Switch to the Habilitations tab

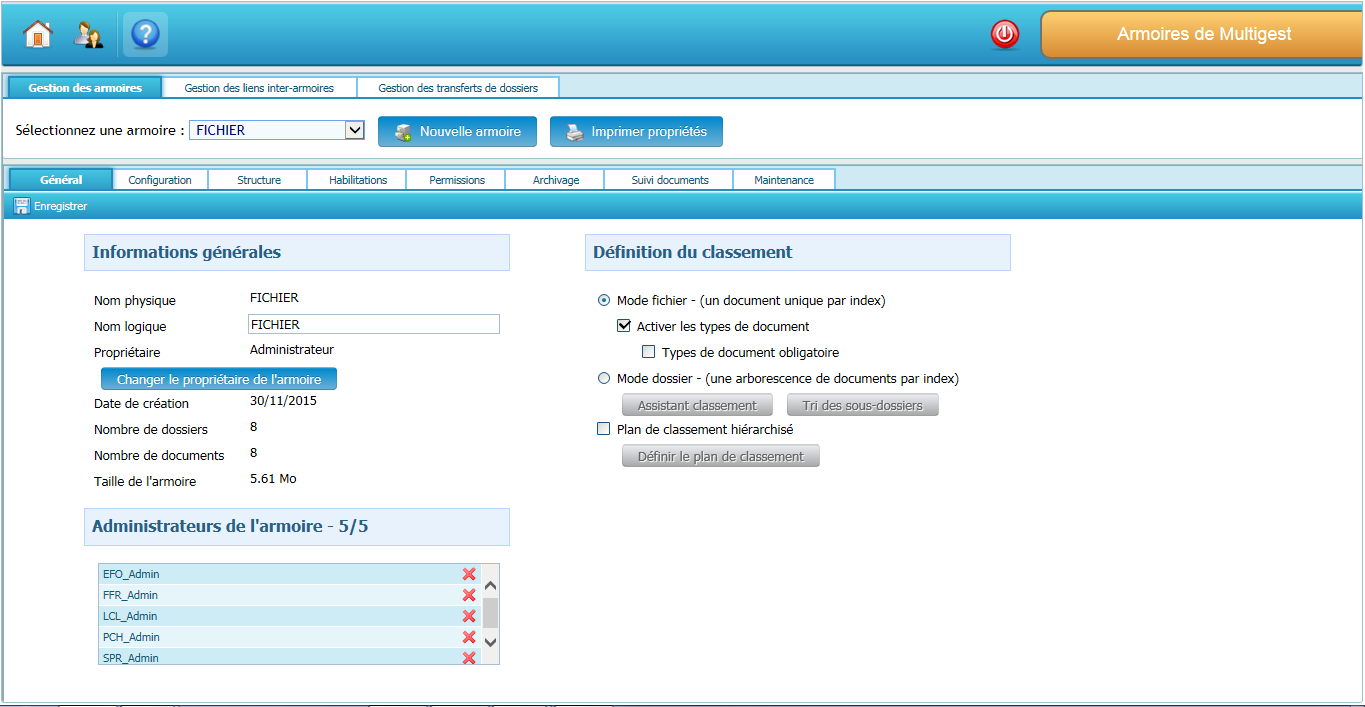click(357, 180)
